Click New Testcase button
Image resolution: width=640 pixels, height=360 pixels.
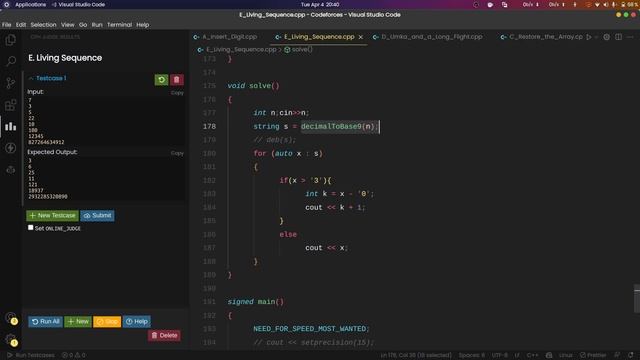coord(53,216)
